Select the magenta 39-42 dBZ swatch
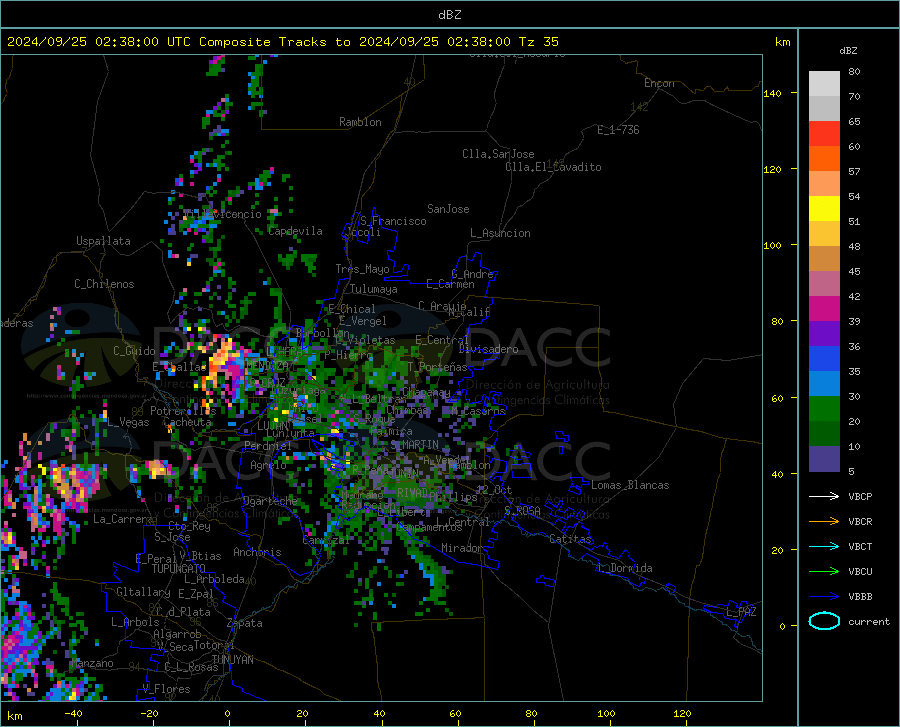900x727 pixels. tap(824, 309)
